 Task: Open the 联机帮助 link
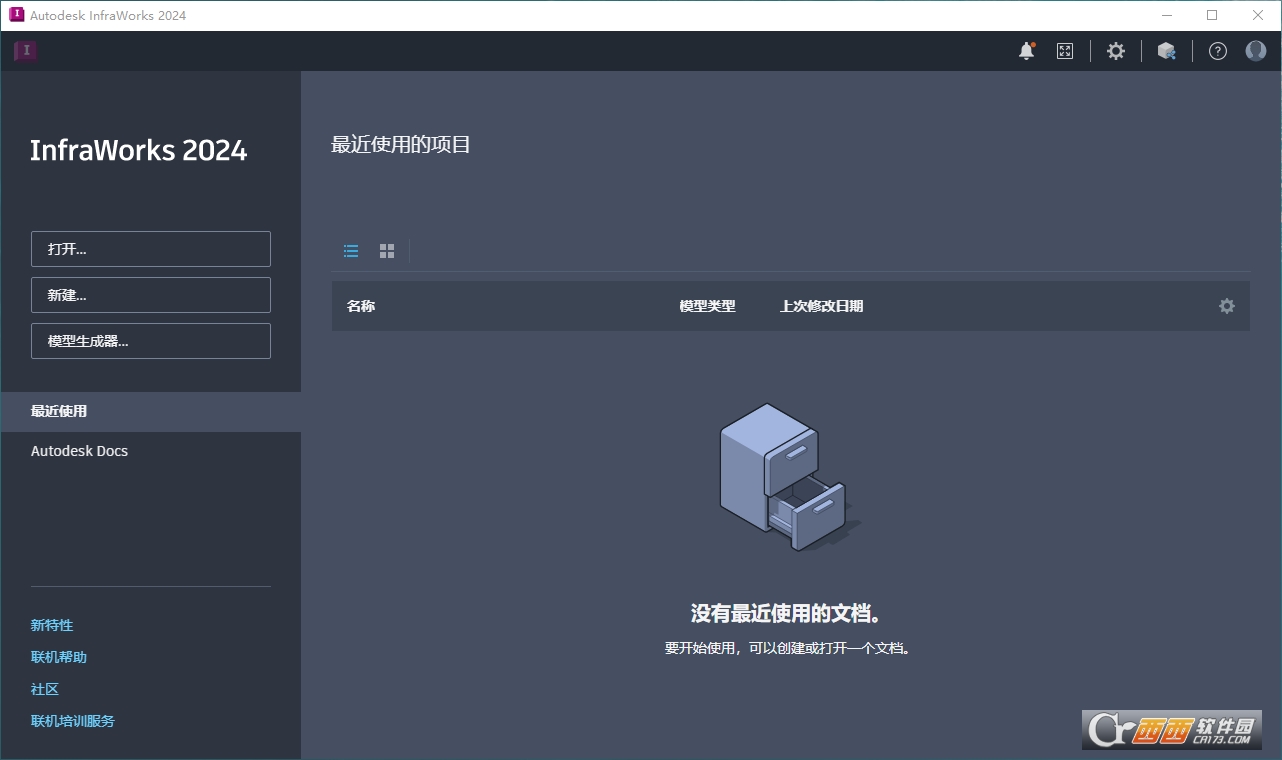59,657
